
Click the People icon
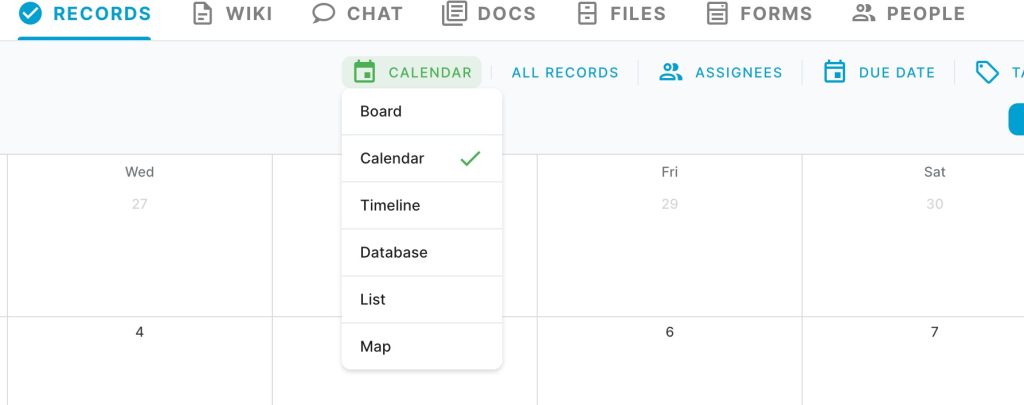tap(863, 13)
